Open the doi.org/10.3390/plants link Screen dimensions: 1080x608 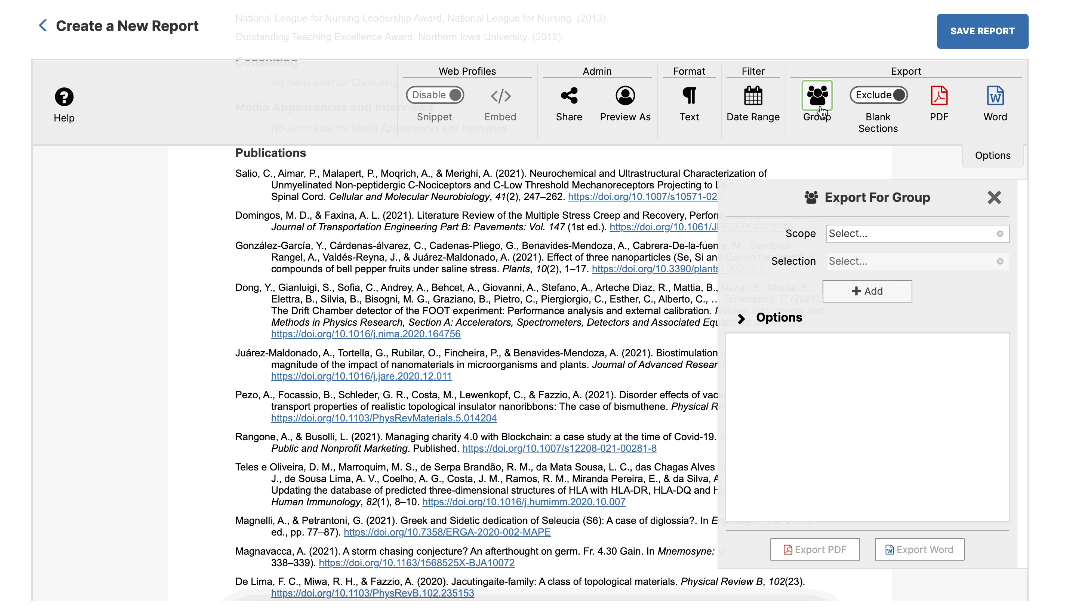point(654,269)
